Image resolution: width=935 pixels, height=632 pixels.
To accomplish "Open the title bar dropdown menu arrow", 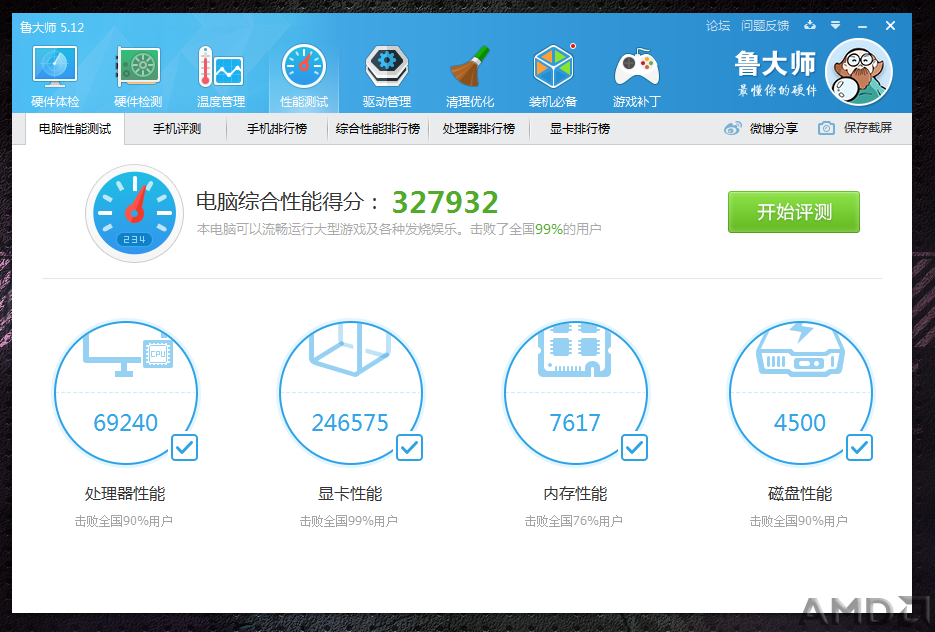I will click(x=835, y=25).
